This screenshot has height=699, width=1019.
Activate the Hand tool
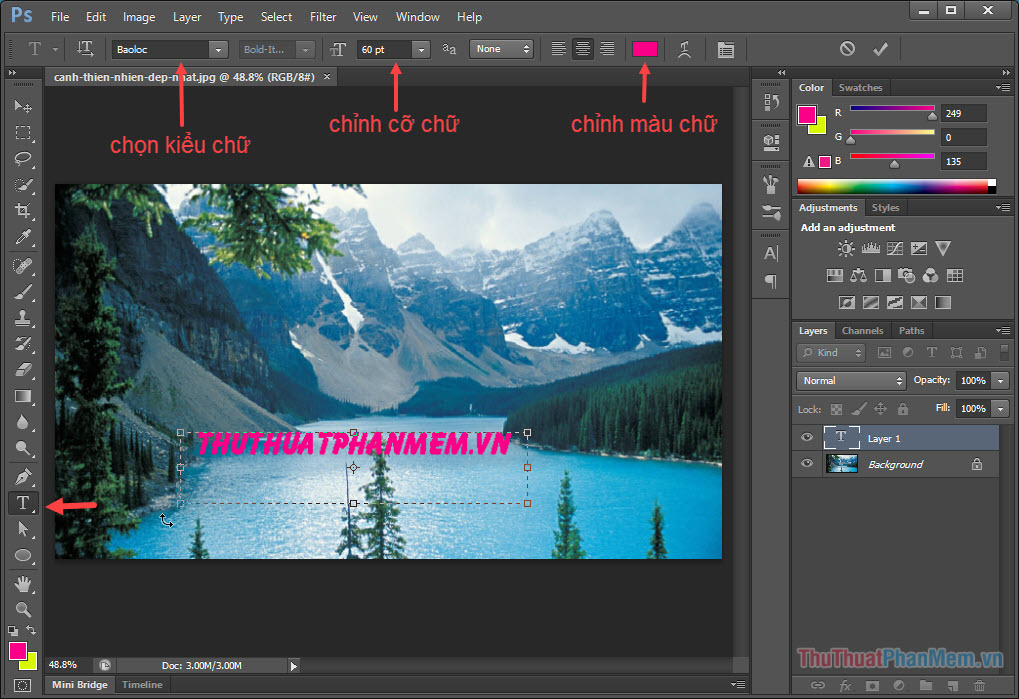(x=22, y=584)
